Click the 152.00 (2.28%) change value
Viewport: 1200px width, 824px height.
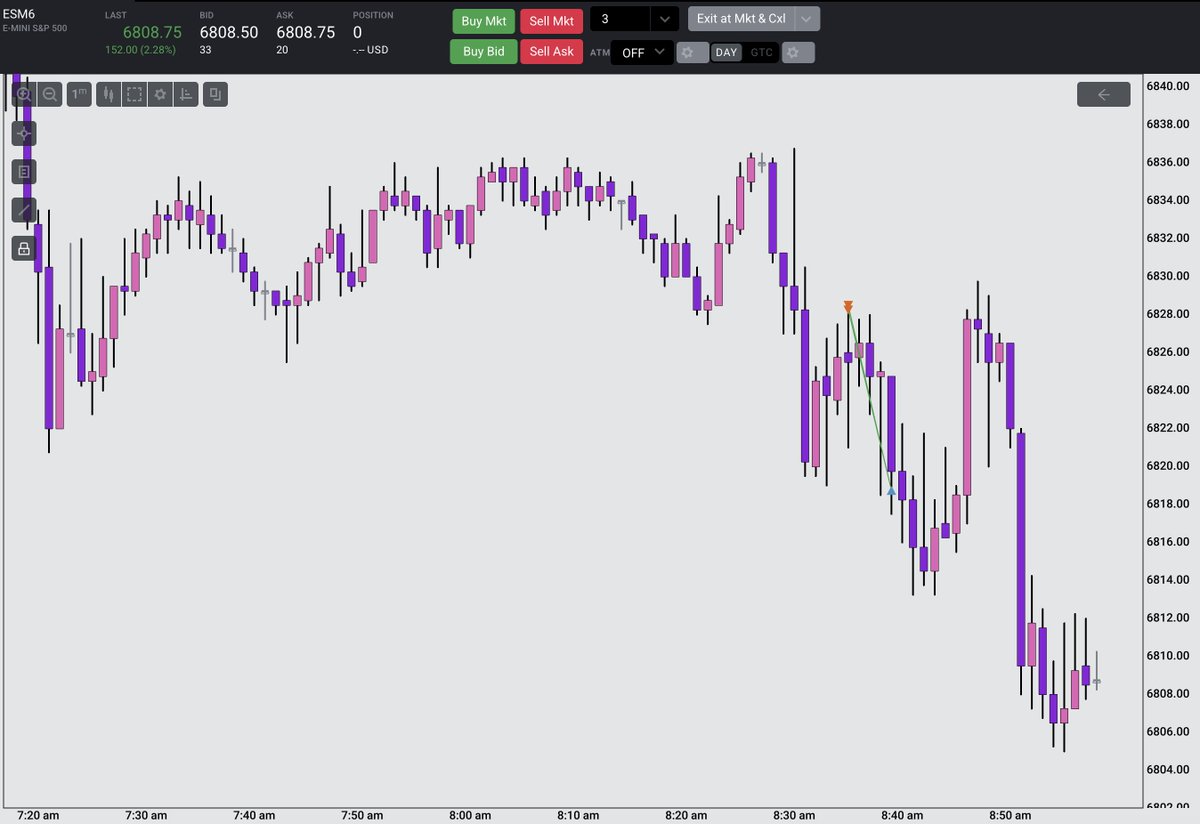[x=143, y=49]
